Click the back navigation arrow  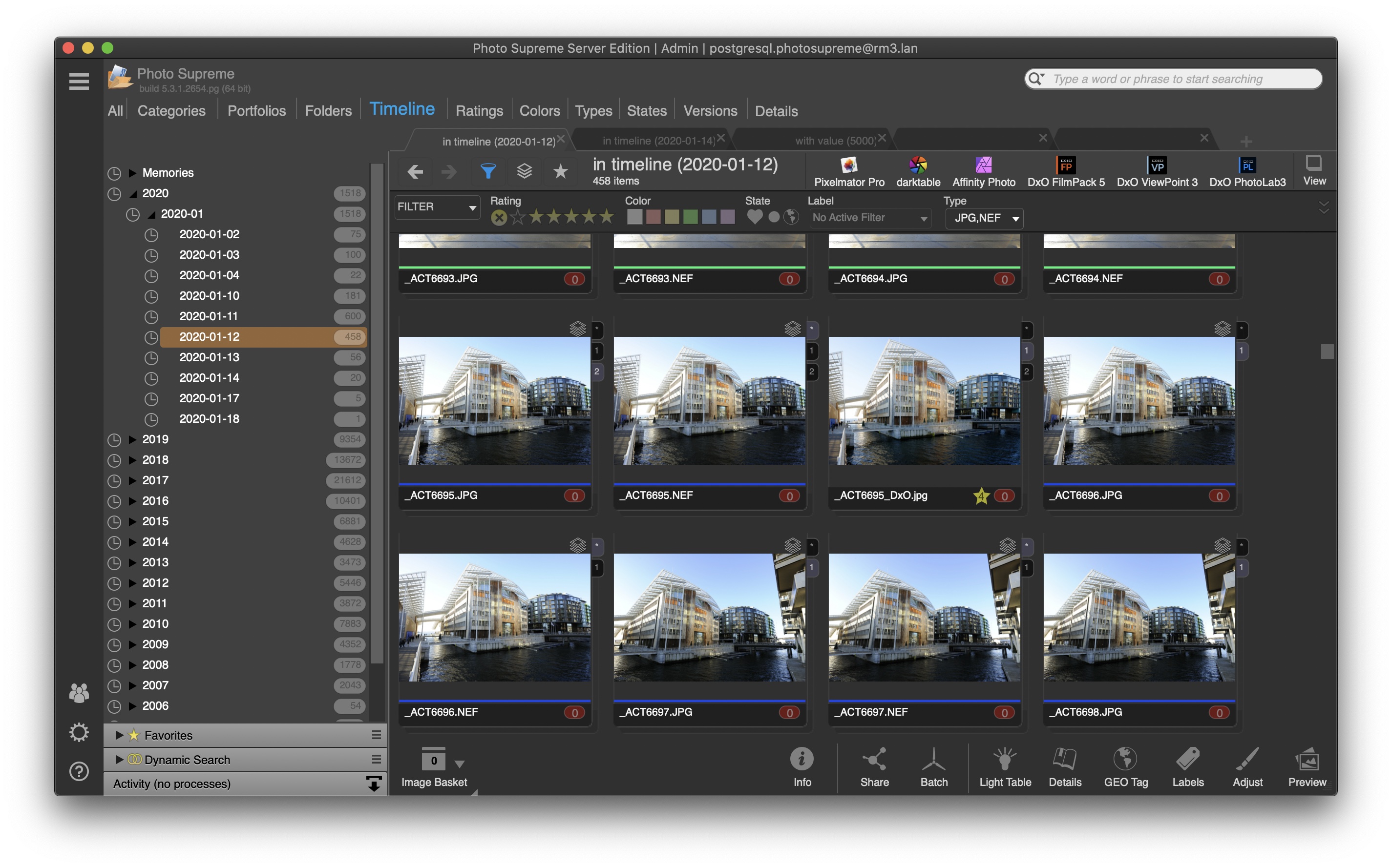(415, 171)
